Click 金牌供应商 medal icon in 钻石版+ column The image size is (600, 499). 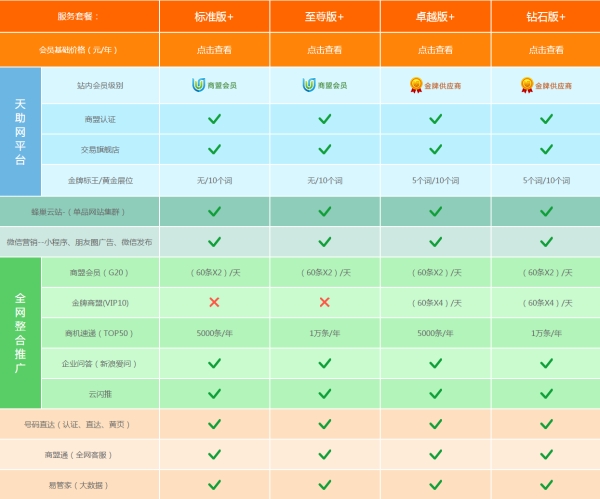[x=527, y=85]
